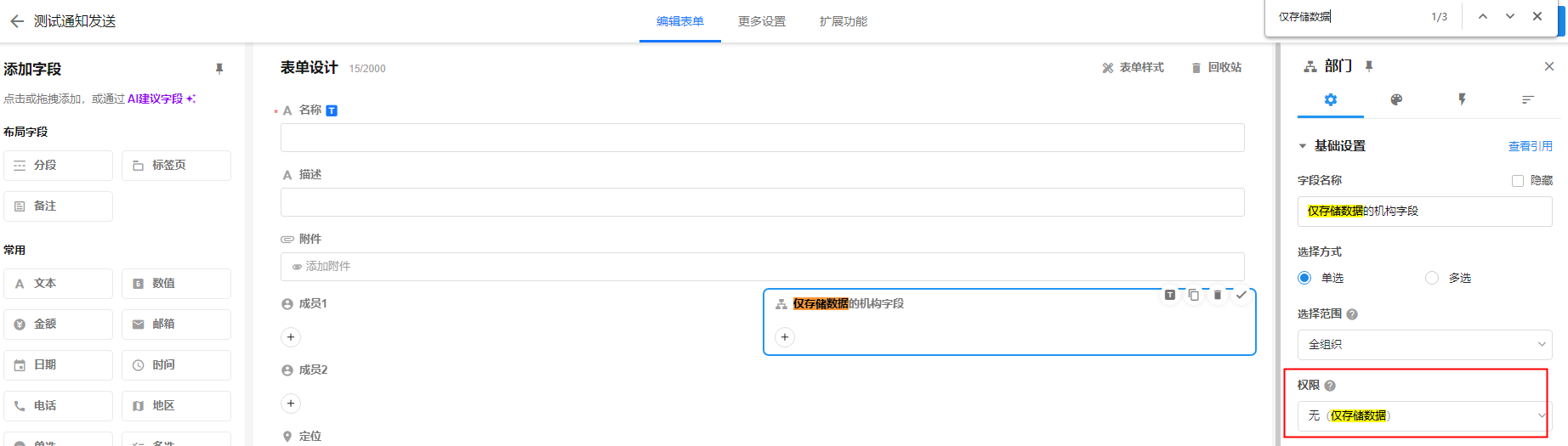Add a 标签页 layout field
This screenshot has height=446, width=1568.
(x=176, y=166)
